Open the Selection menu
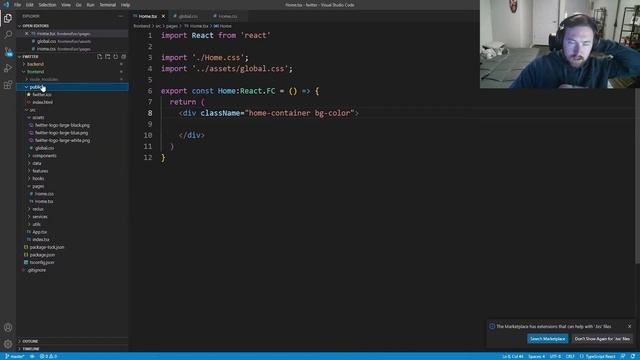640x360 pixels. [x=47, y=5]
